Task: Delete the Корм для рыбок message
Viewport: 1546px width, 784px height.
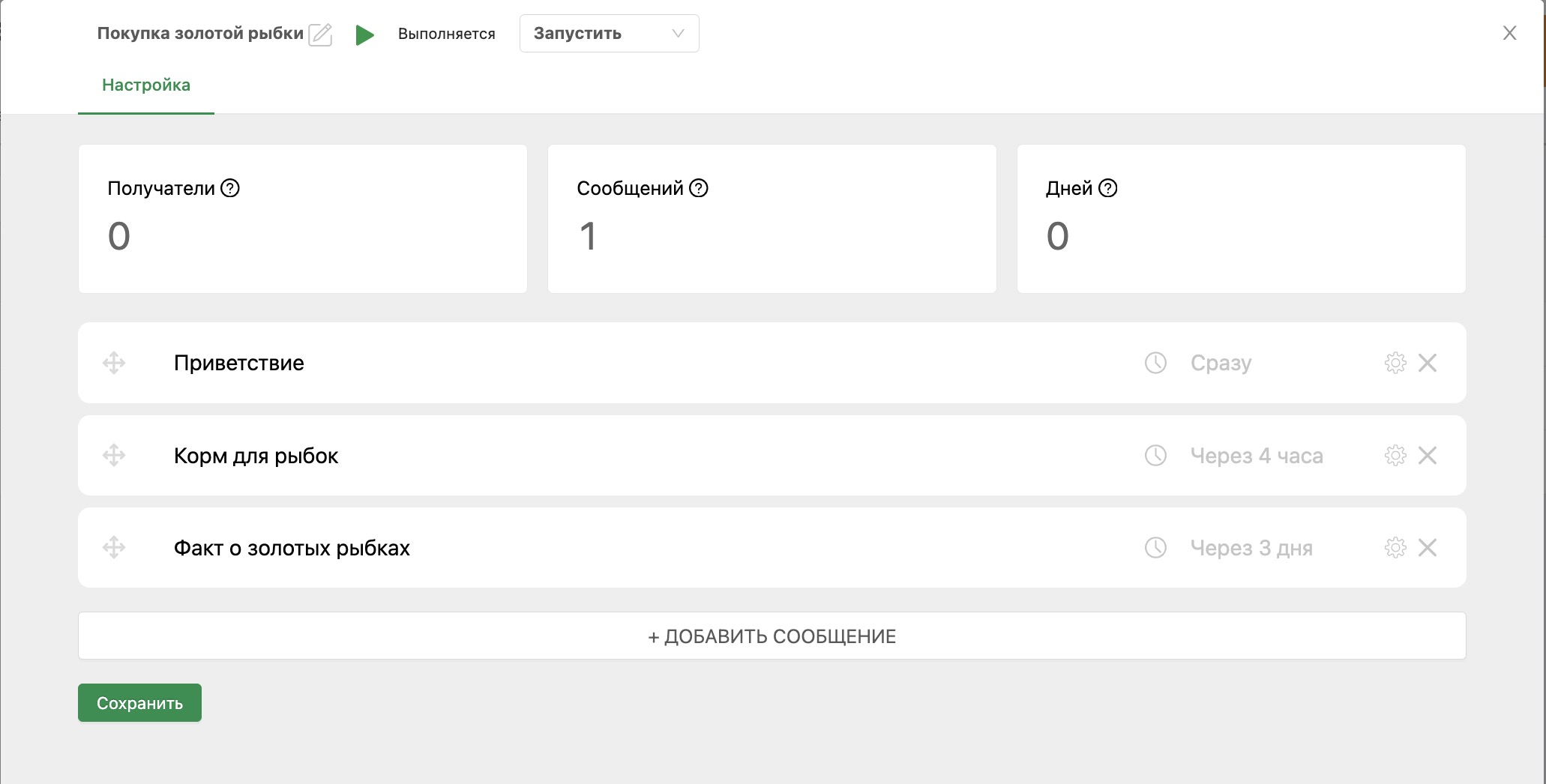Action: [x=1428, y=455]
